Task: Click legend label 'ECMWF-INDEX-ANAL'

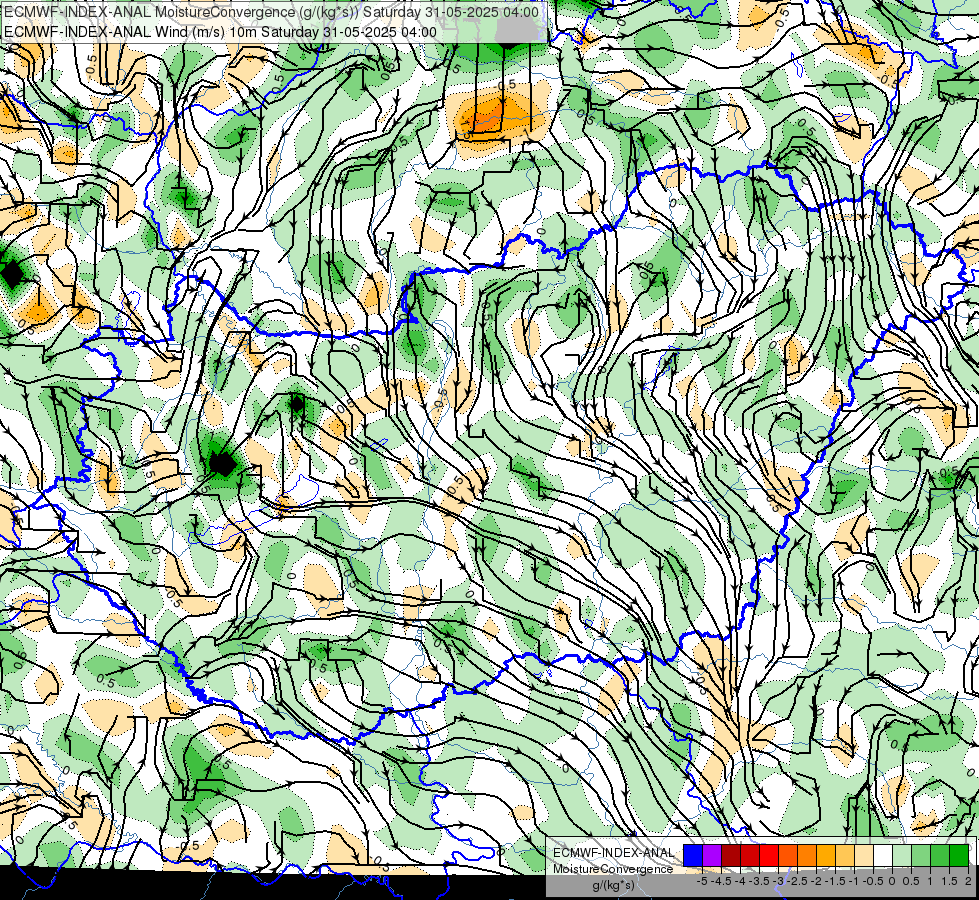Action: 614,853
